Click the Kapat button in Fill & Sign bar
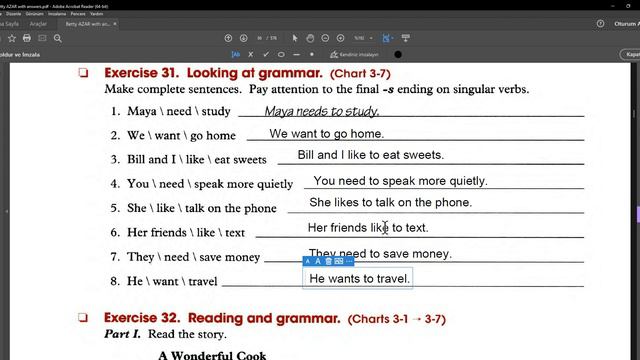Screen dimensions: 640x360 pyautogui.click(x=631, y=54)
